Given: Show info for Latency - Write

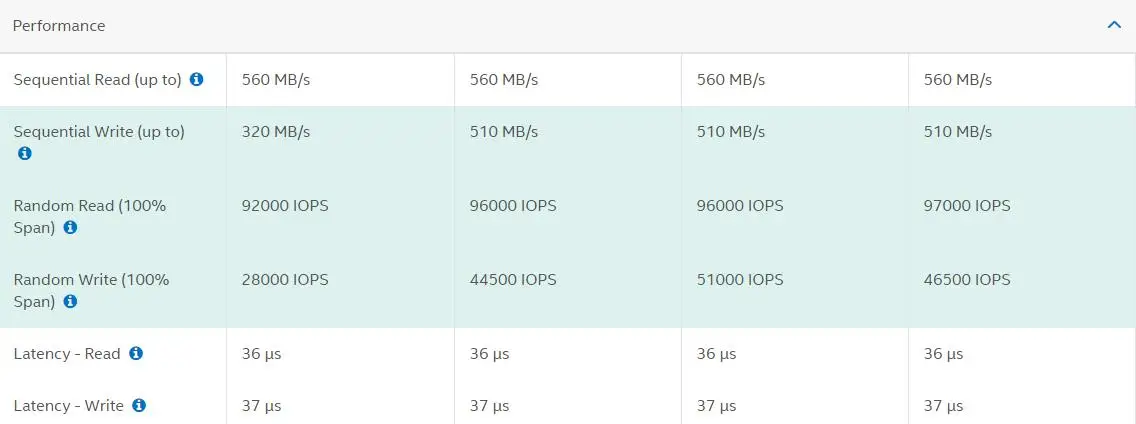Looking at the screenshot, I should [139, 405].
